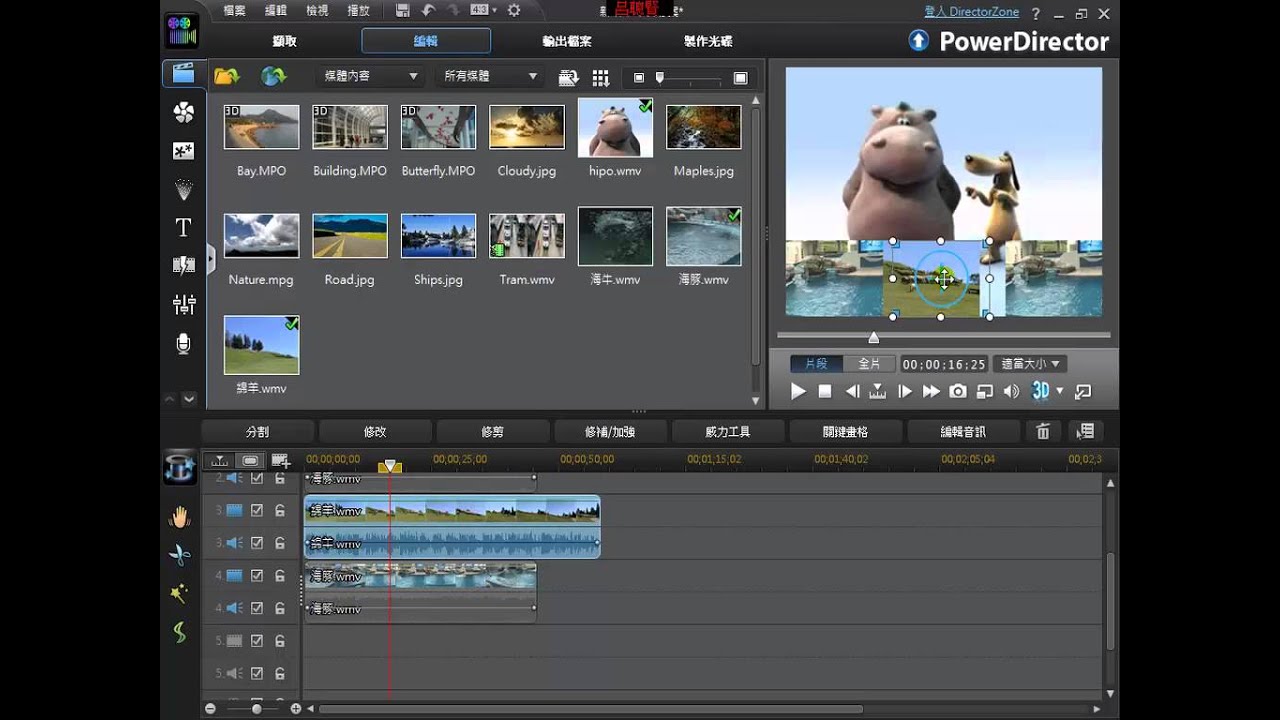Open the Effect Room pinwheel icon
1280x720 pixels.
pos(183,112)
